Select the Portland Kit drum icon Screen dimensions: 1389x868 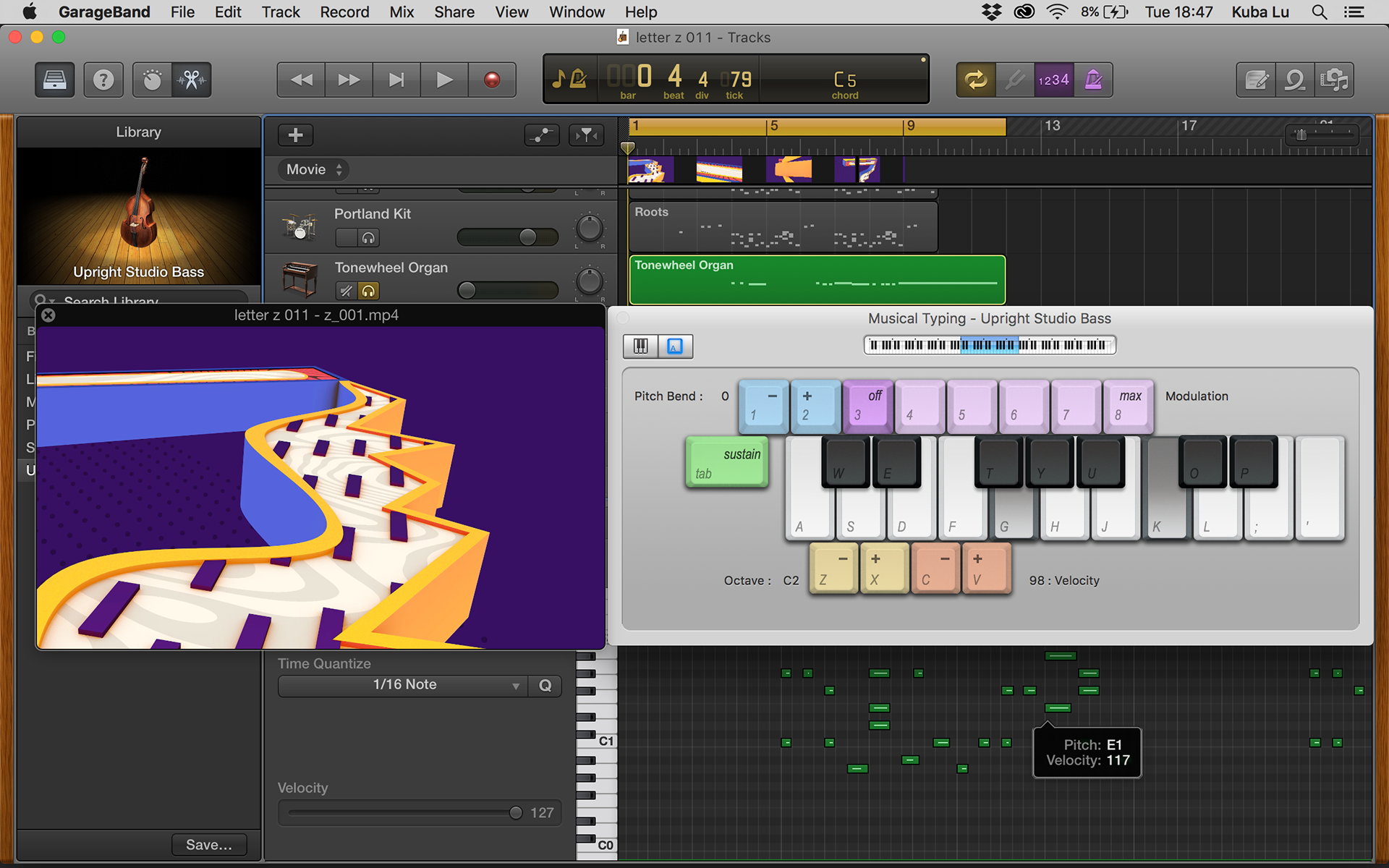coord(300,226)
